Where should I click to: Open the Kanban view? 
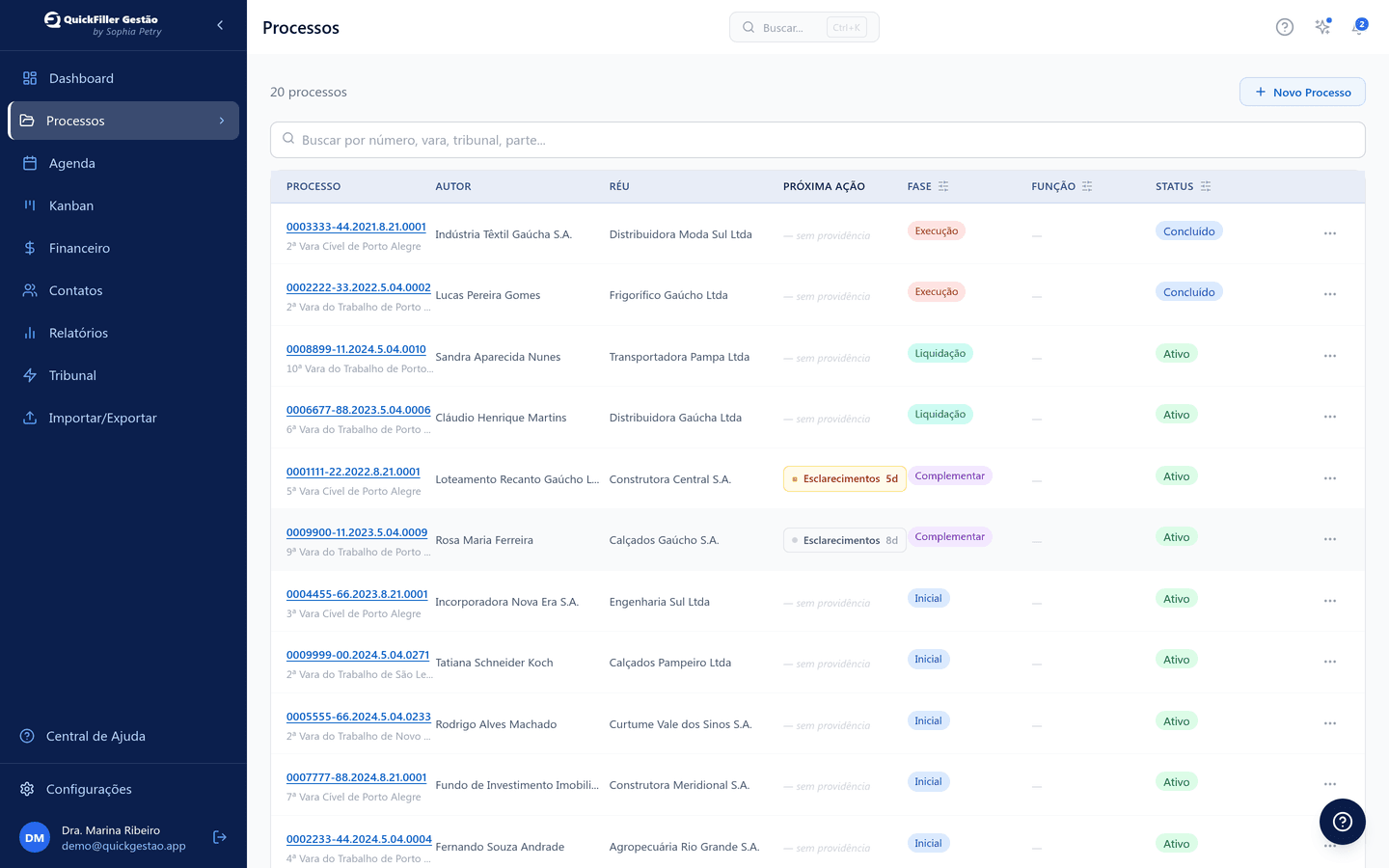123,205
